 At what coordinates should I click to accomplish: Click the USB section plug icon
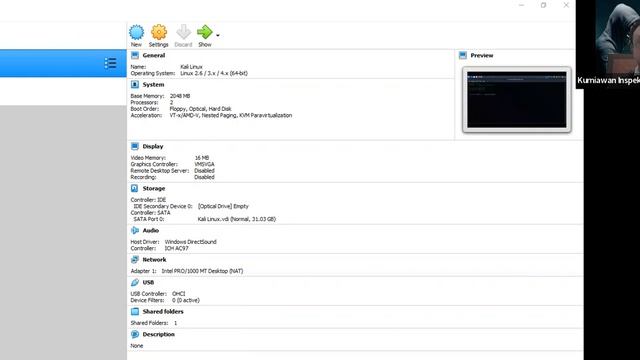tap(135, 282)
